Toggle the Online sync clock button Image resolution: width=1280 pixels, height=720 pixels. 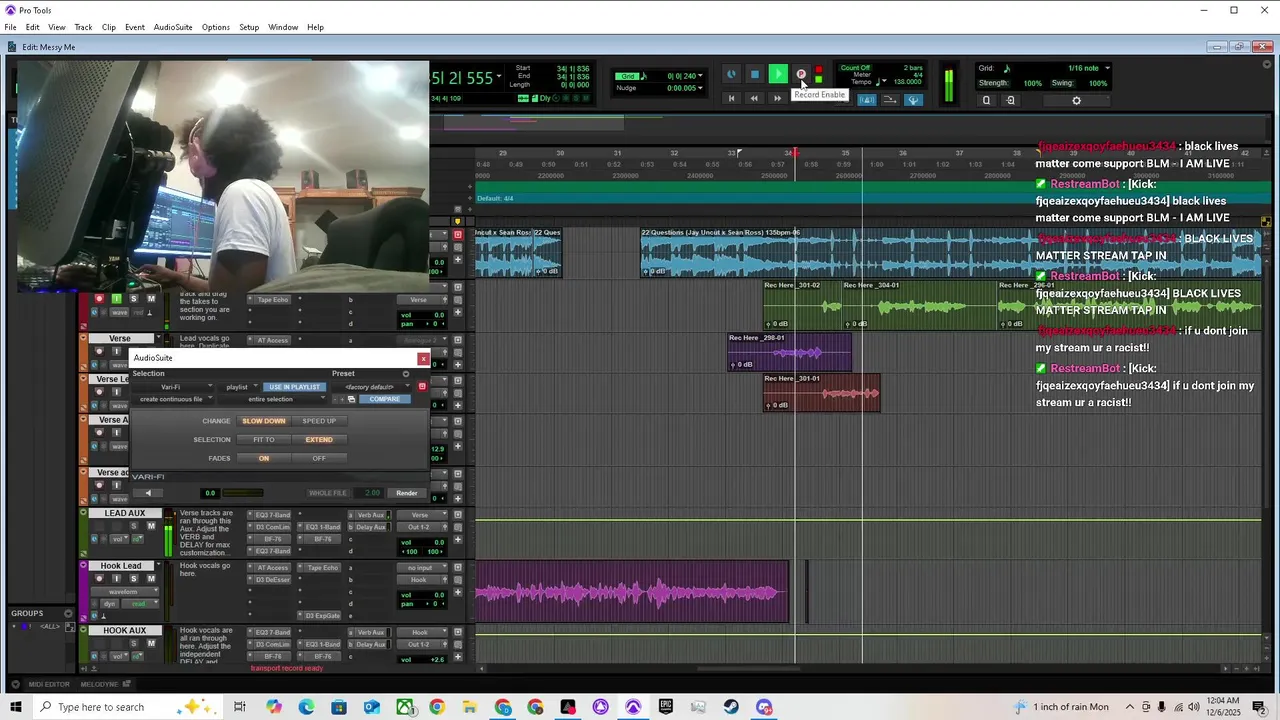point(731,74)
